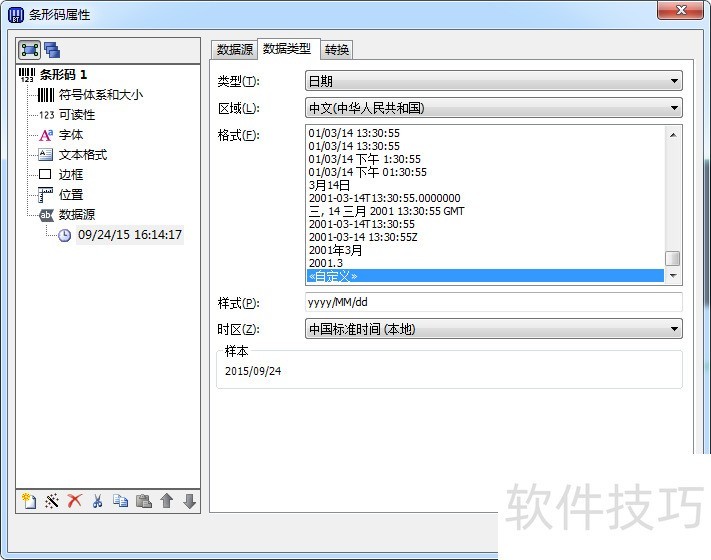Click the copy icon in bottom toolbar
The height and width of the screenshot is (560, 711).
pyautogui.click(x=120, y=500)
